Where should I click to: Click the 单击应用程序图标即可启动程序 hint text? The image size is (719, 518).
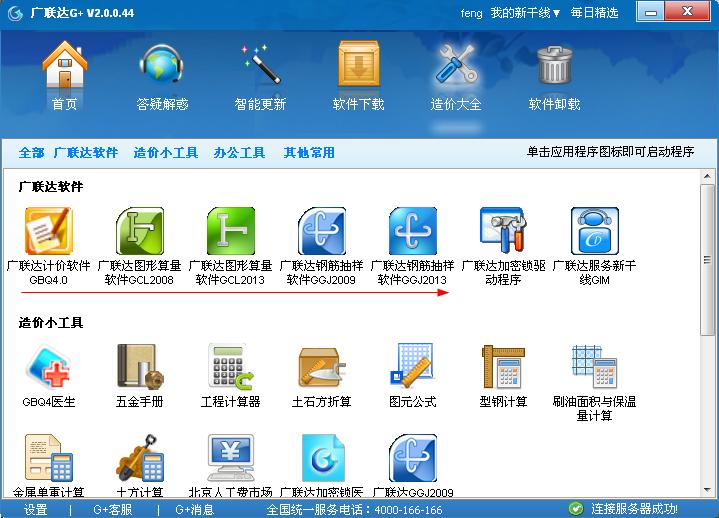610,152
